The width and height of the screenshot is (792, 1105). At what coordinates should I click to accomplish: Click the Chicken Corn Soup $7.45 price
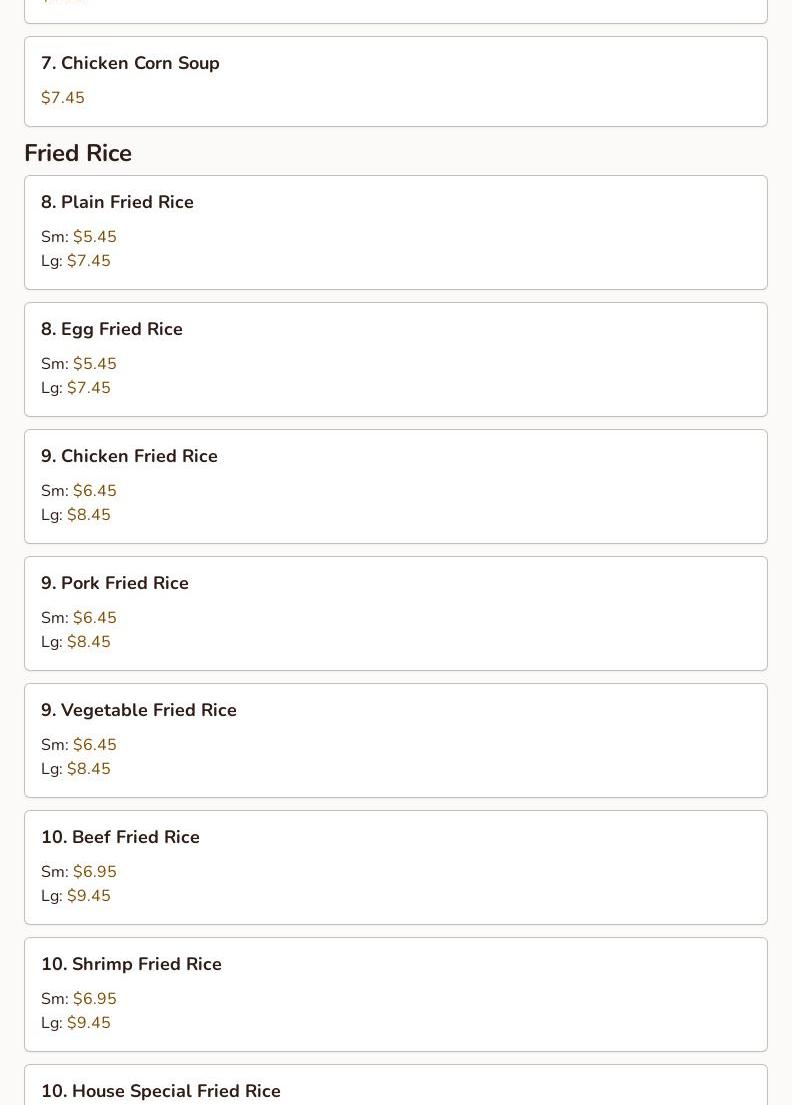coord(63,98)
